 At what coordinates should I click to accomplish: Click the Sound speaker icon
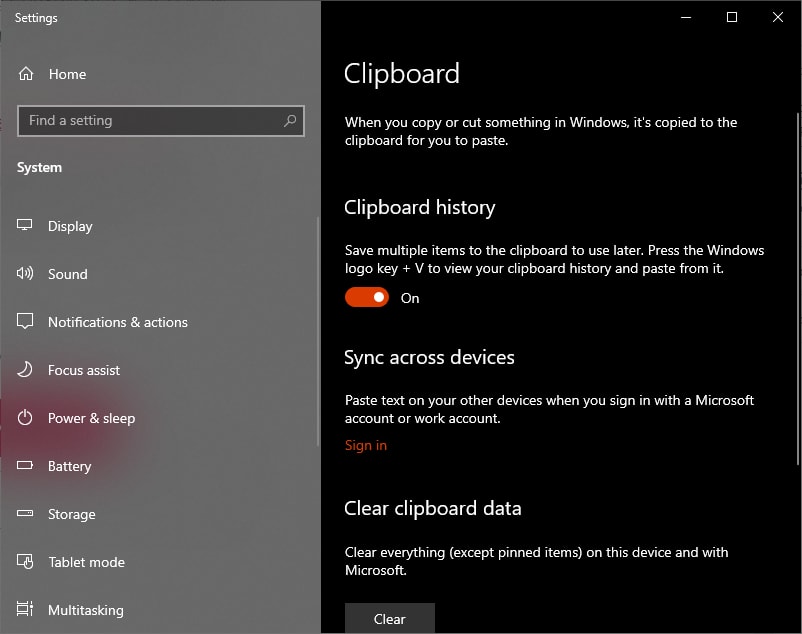[25, 274]
